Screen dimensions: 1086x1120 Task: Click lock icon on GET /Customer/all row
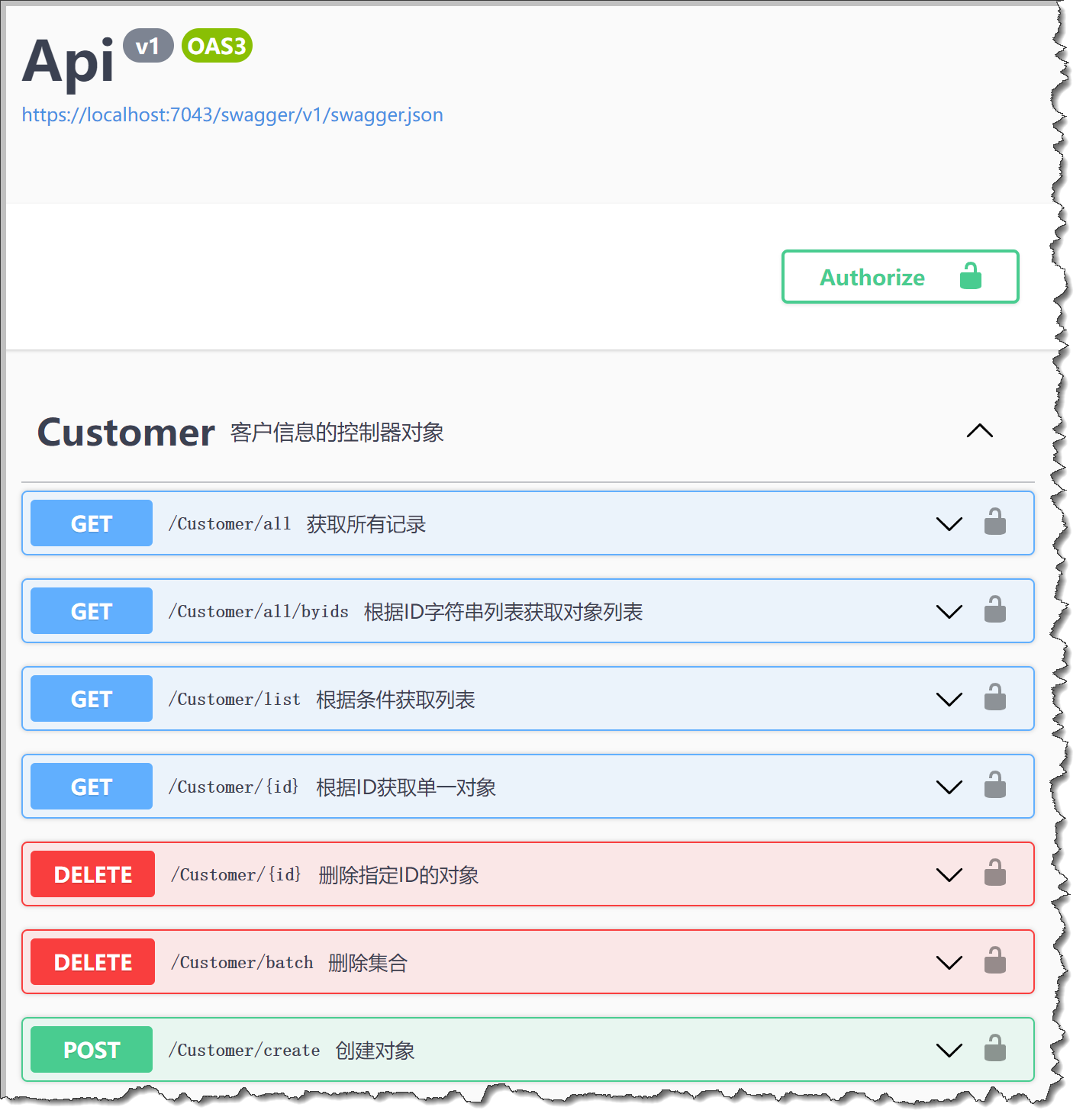coord(994,523)
